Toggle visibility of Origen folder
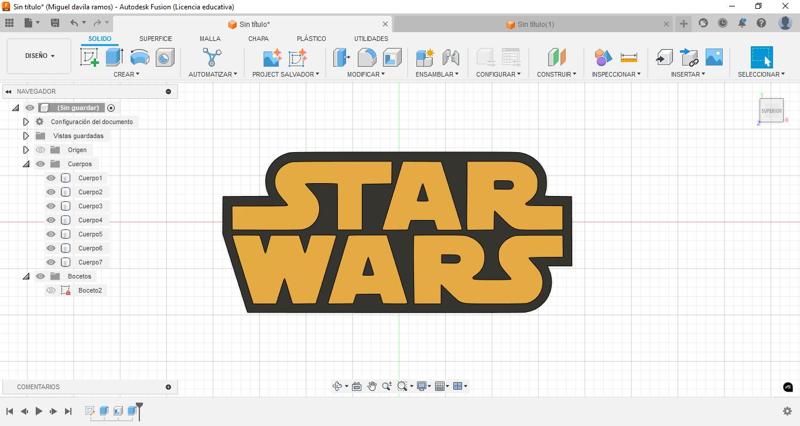Image resolution: width=800 pixels, height=426 pixels. pyautogui.click(x=40, y=150)
